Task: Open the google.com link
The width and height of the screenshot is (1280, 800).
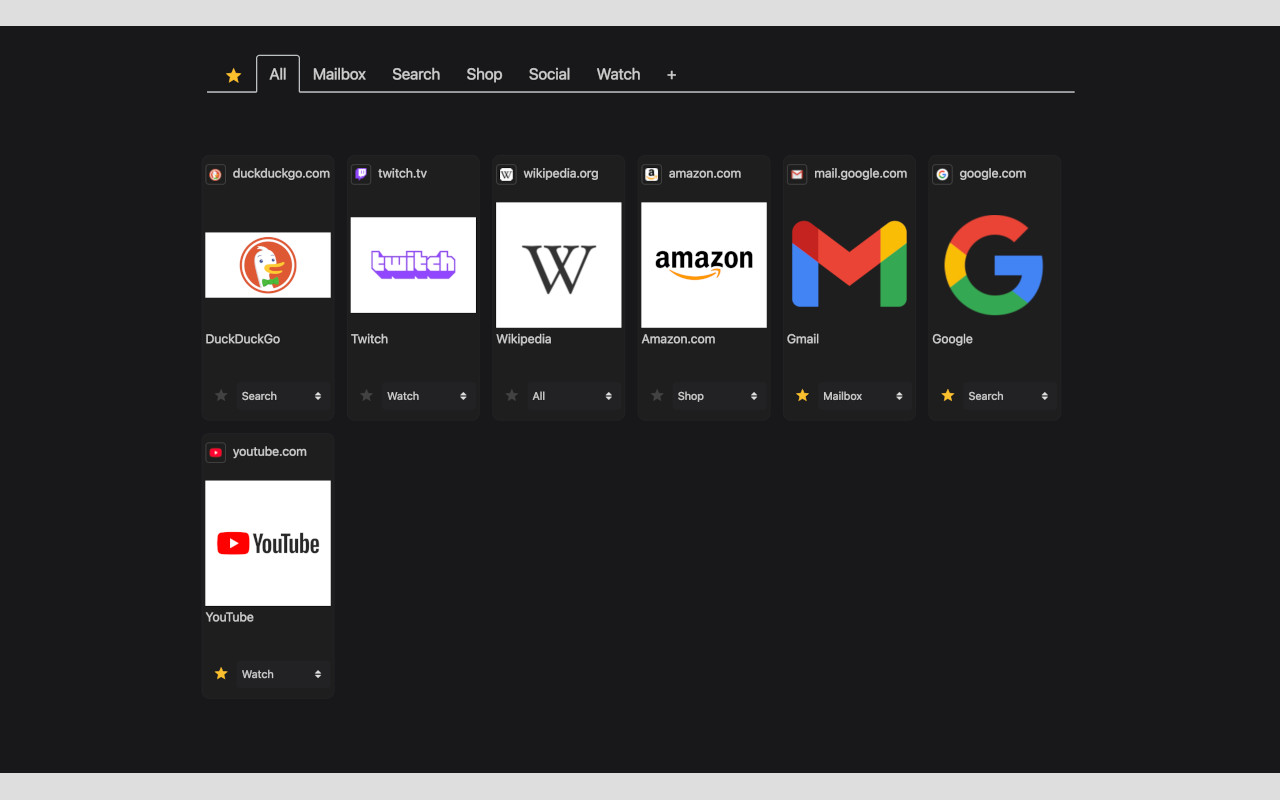Action: [x=992, y=173]
